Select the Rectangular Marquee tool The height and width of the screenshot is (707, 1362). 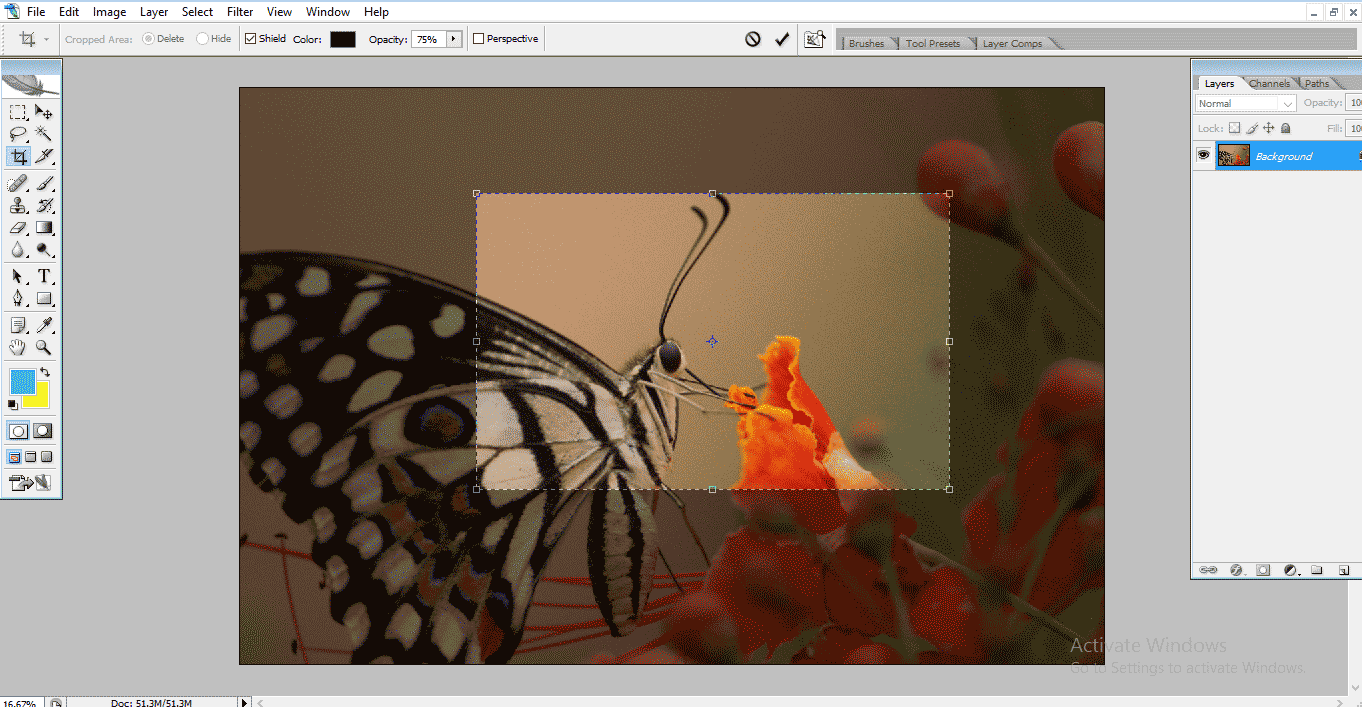pyautogui.click(x=18, y=112)
